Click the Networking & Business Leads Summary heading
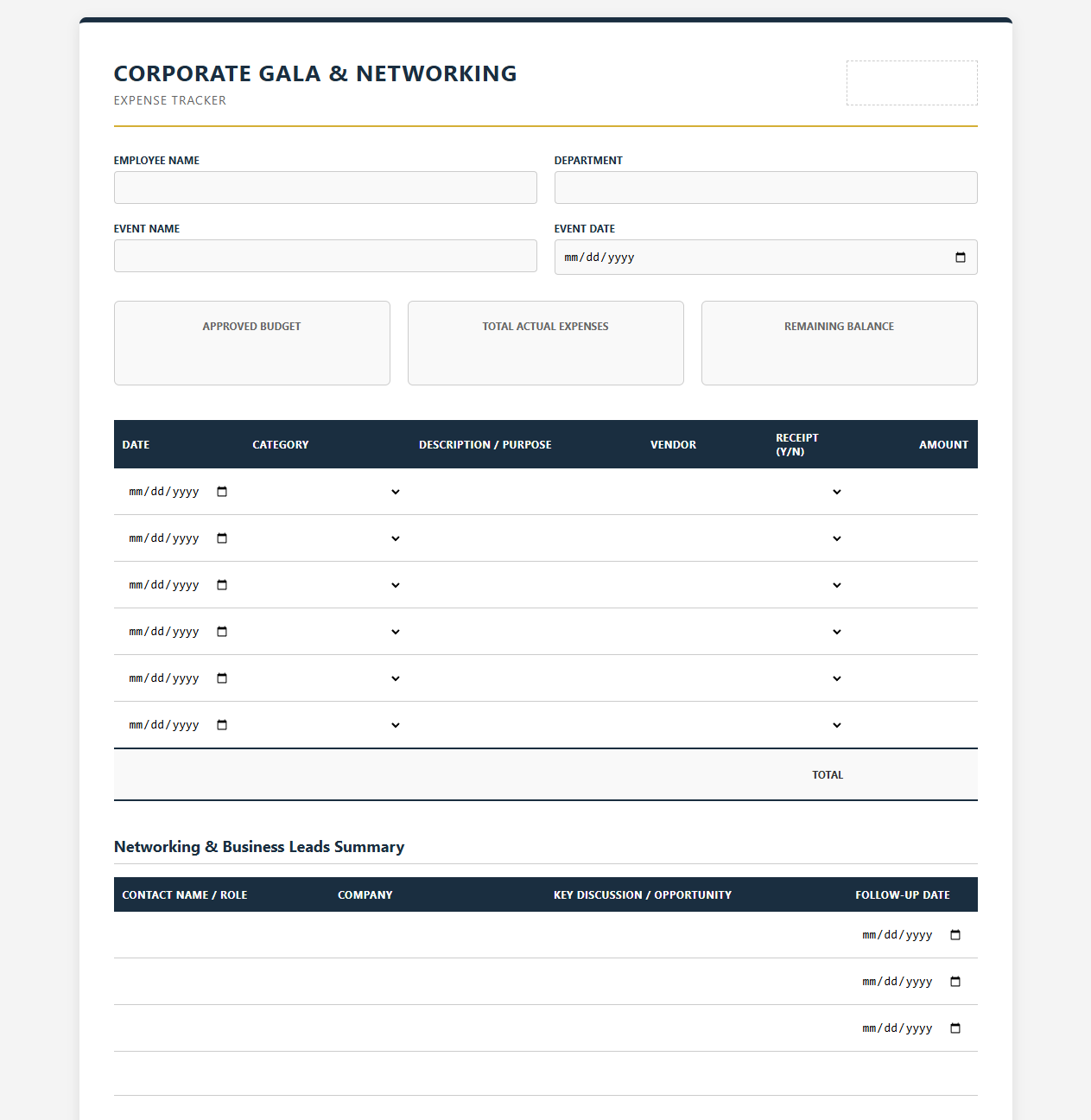1091x1120 pixels. tap(259, 847)
